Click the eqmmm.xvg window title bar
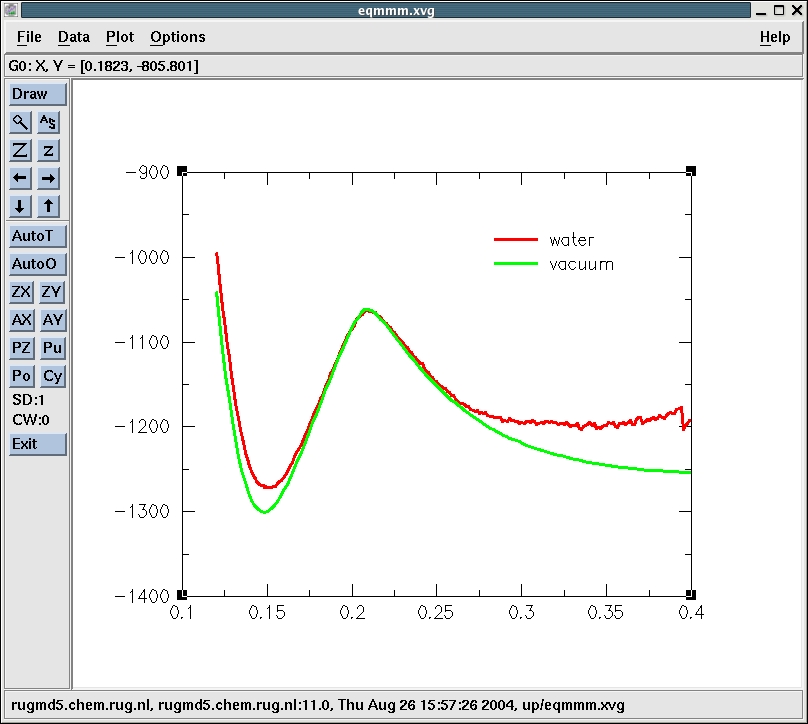 pos(386,10)
